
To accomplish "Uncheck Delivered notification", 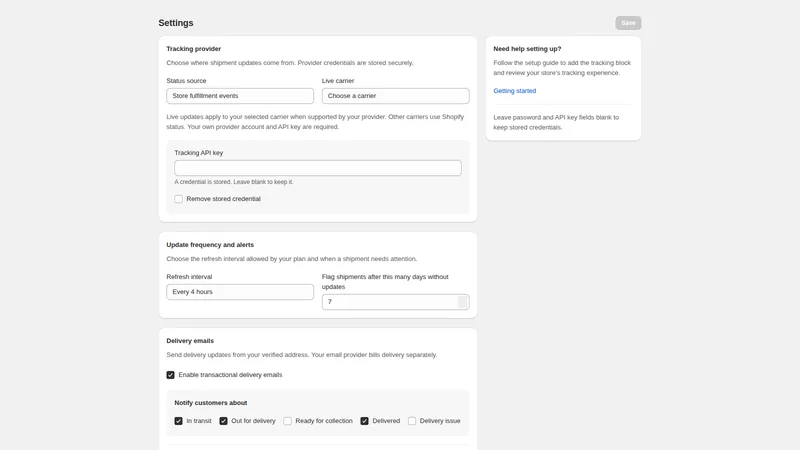I will pyautogui.click(x=364, y=421).
